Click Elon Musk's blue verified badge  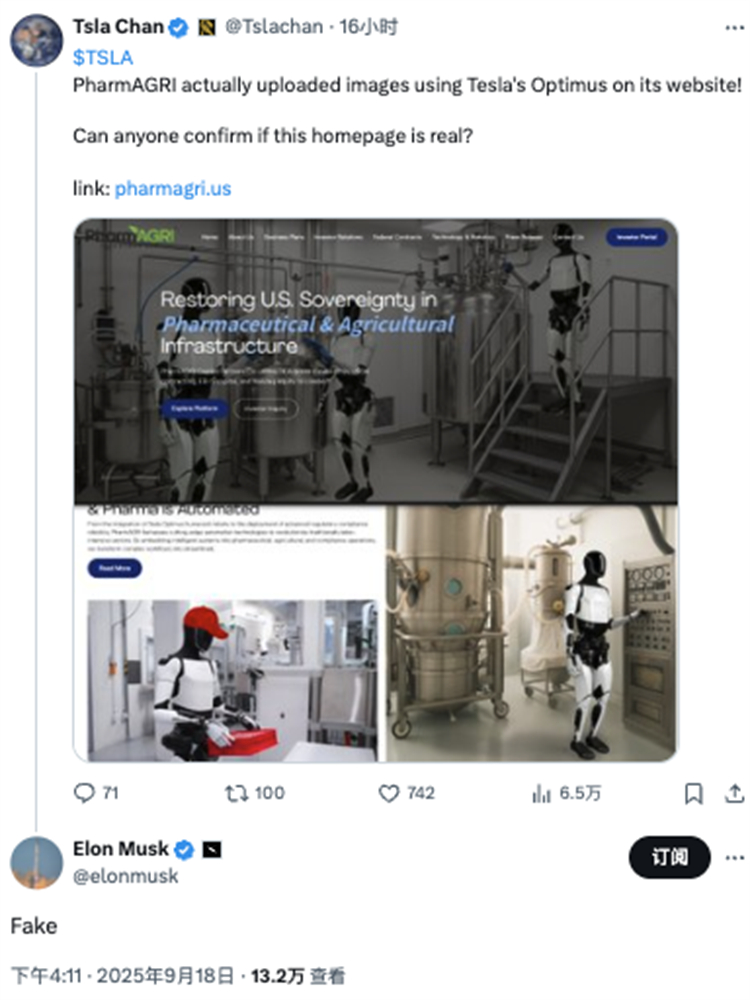tap(184, 850)
